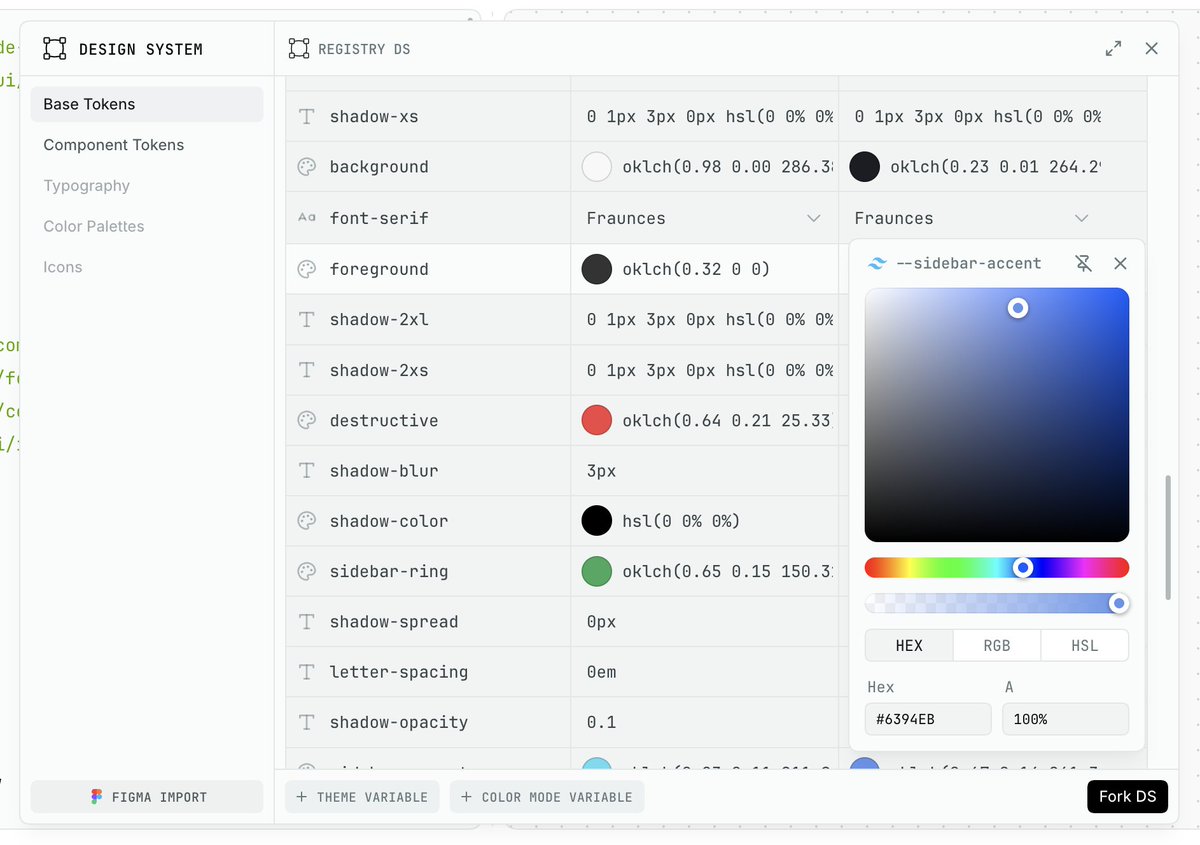Click the sidebar-ring palette icon
This screenshot has height=845, width=1200.
(x=307, y=571)
